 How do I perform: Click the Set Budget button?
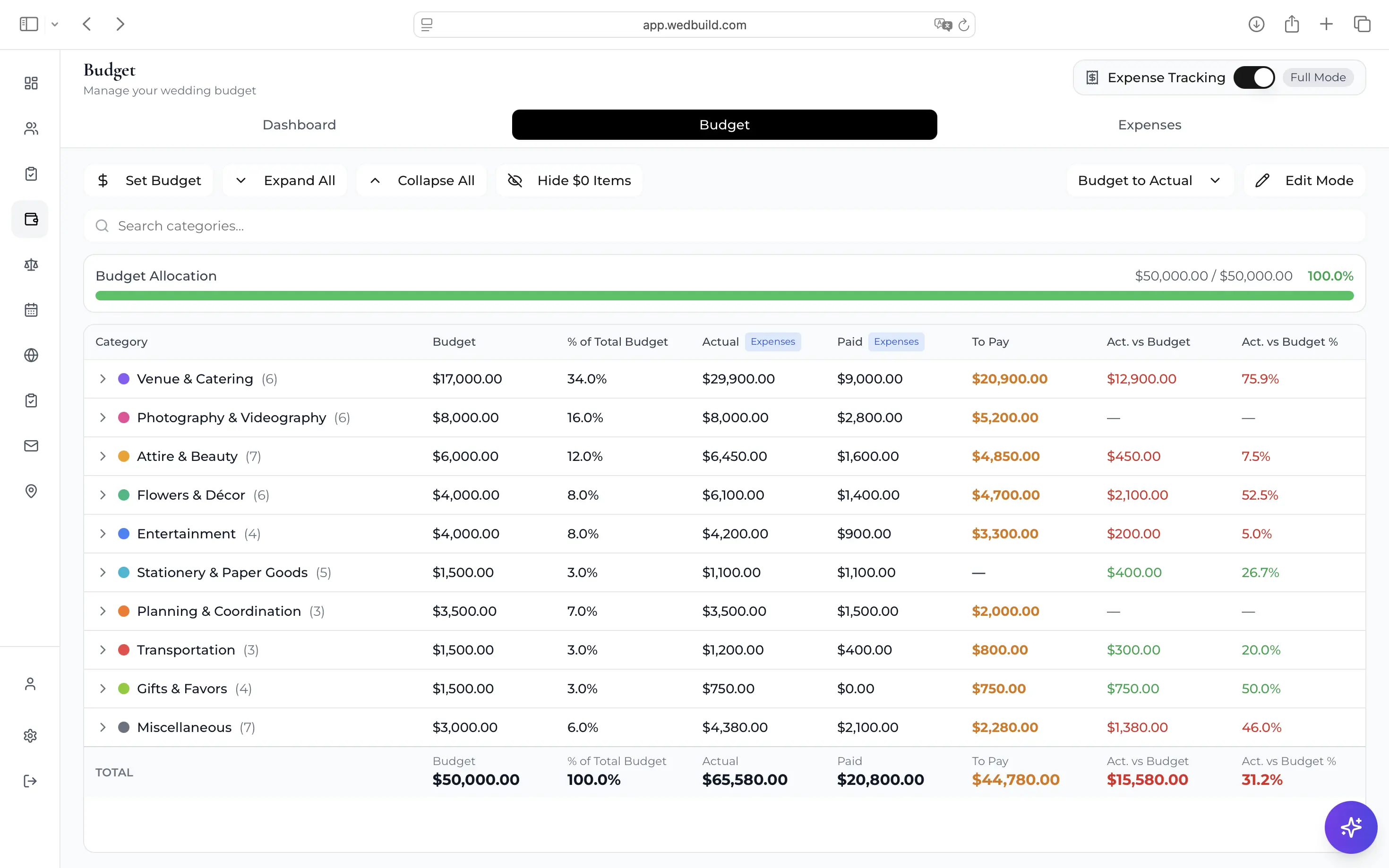149,180
